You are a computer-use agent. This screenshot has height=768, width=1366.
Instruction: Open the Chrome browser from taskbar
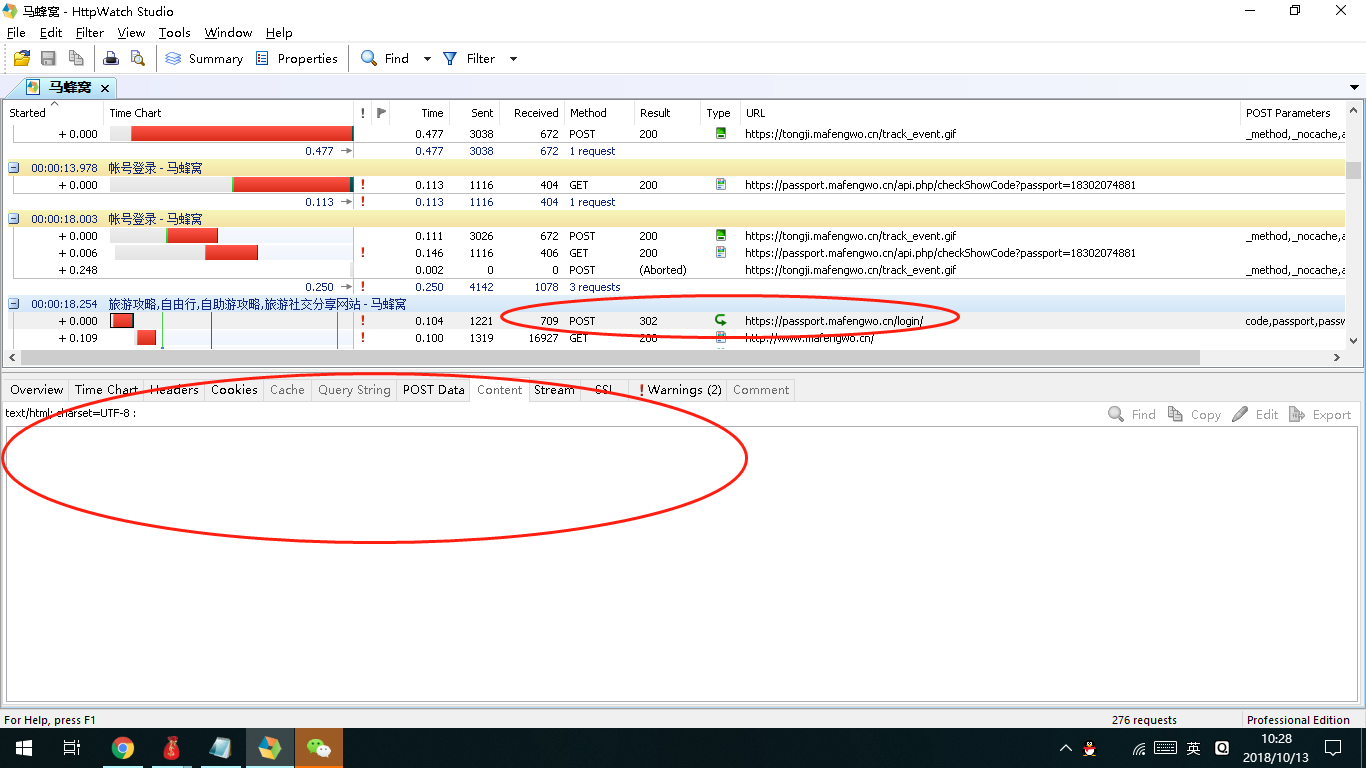pos(123,748)
